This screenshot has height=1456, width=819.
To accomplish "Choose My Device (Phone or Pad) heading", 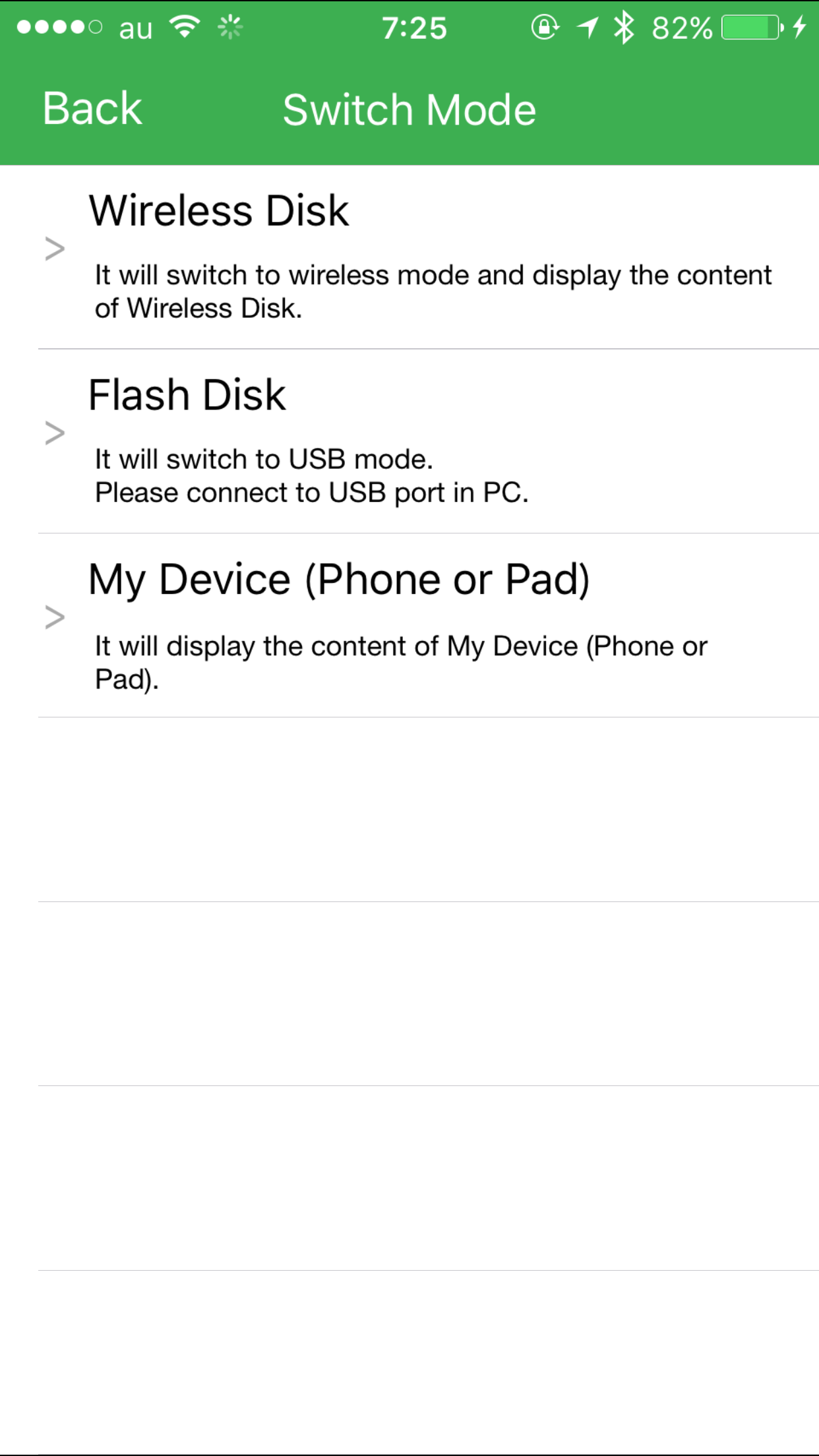I will click(x=339, y=580).
